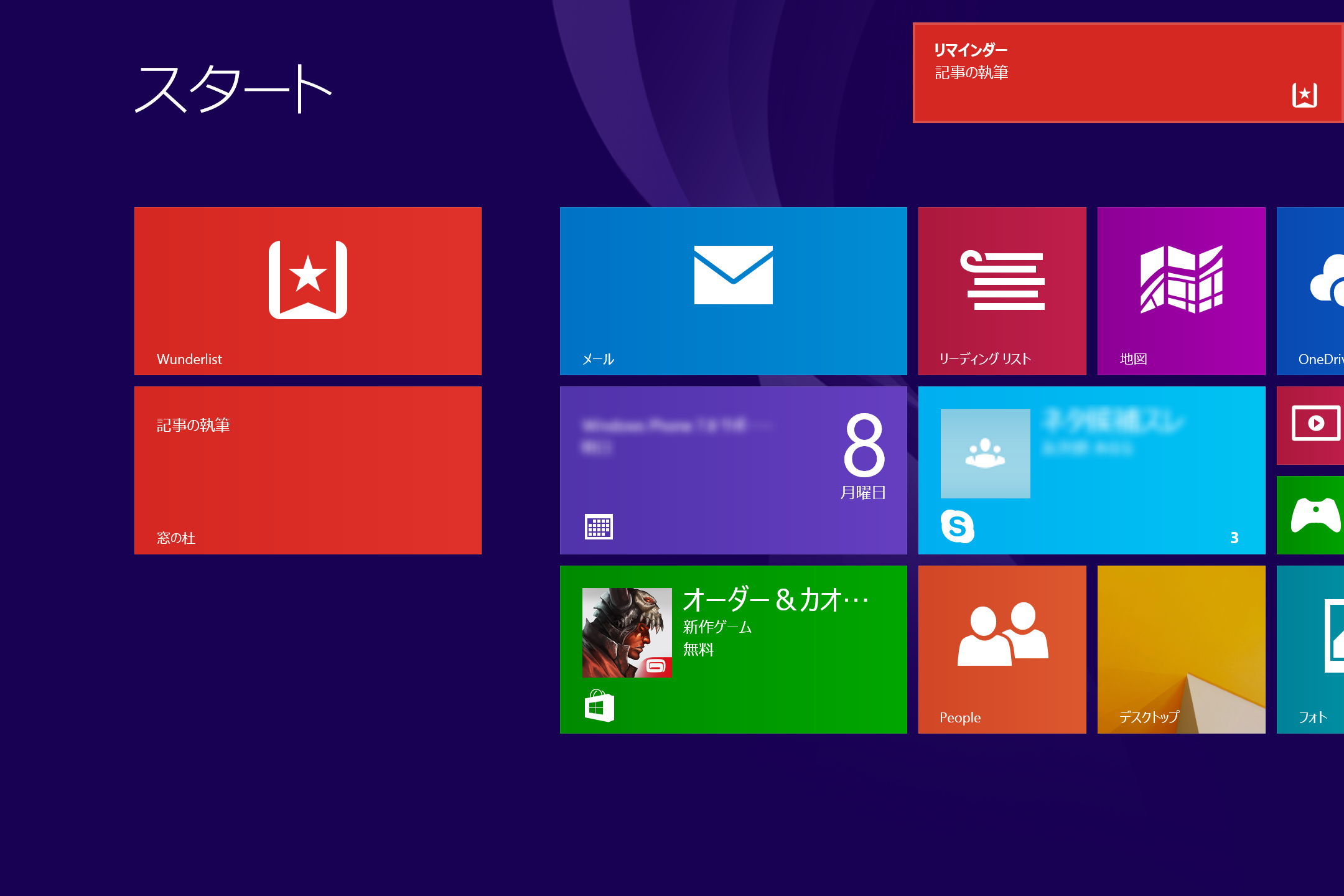Click the Skype contact avatar picture
The image size is (1344, 896).
click(985, 453)
